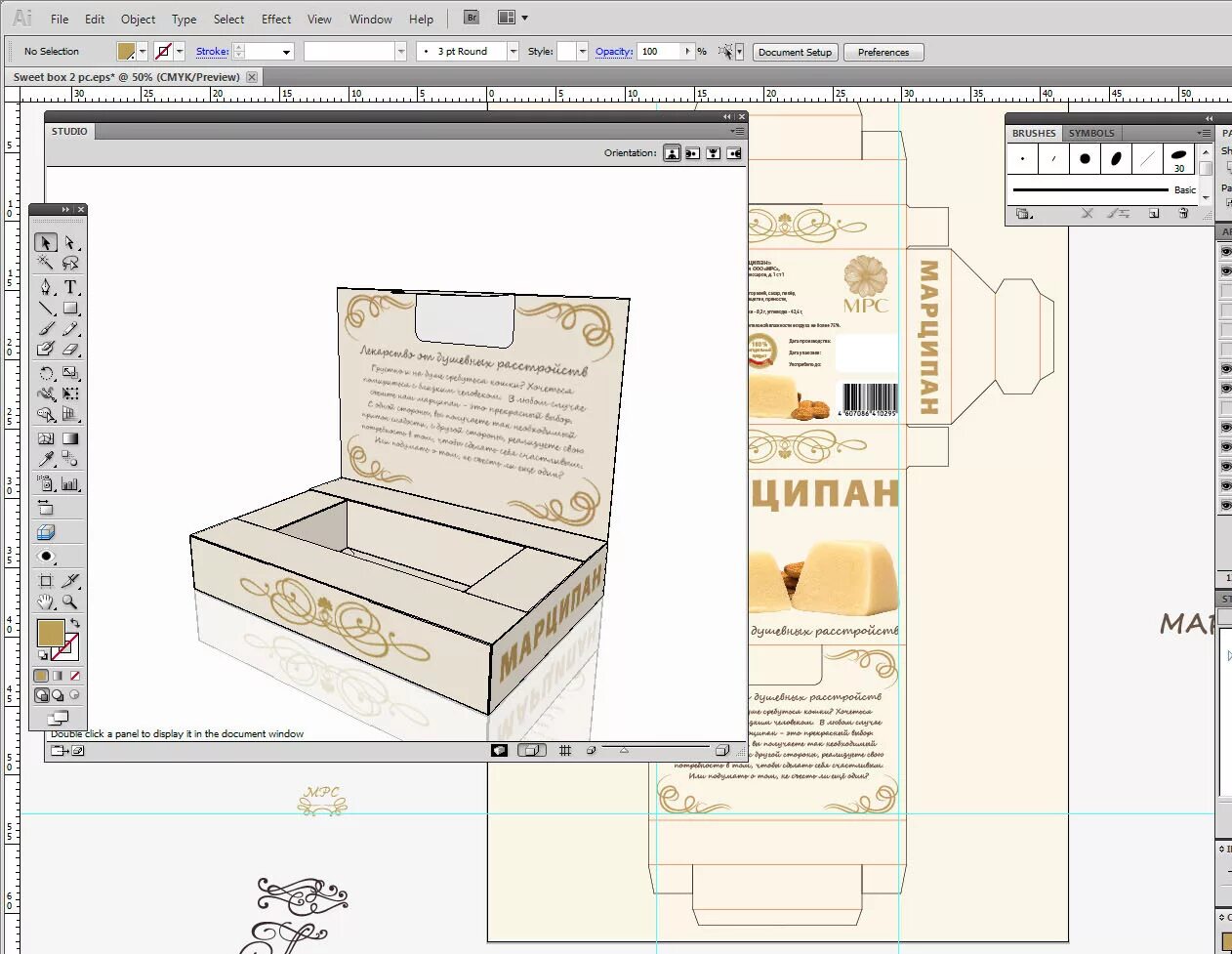
Task: Select the Scale tool
Action: coord(70,373)
